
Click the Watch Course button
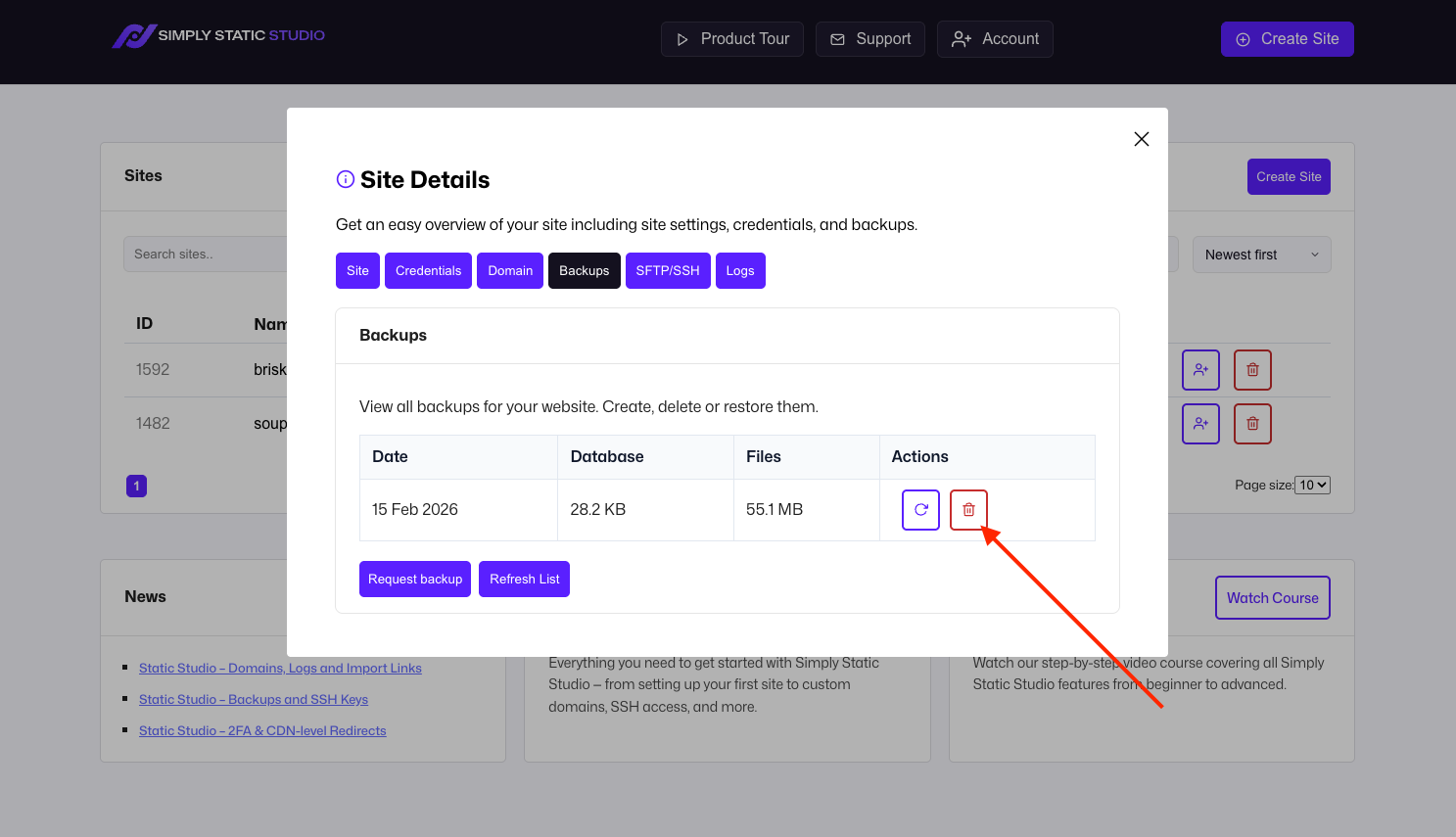1272,598
